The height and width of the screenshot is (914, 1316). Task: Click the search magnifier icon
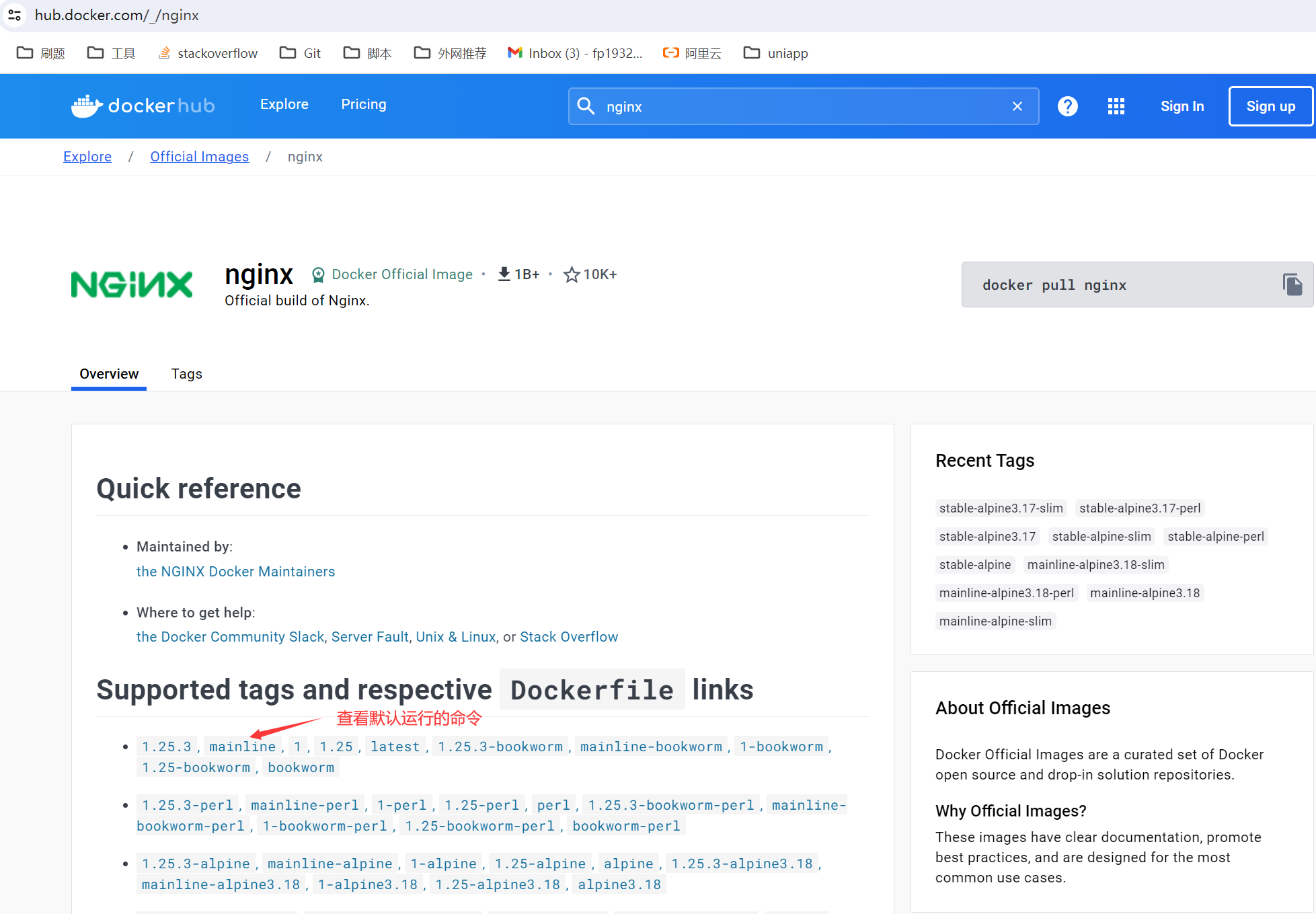point(586,106)
